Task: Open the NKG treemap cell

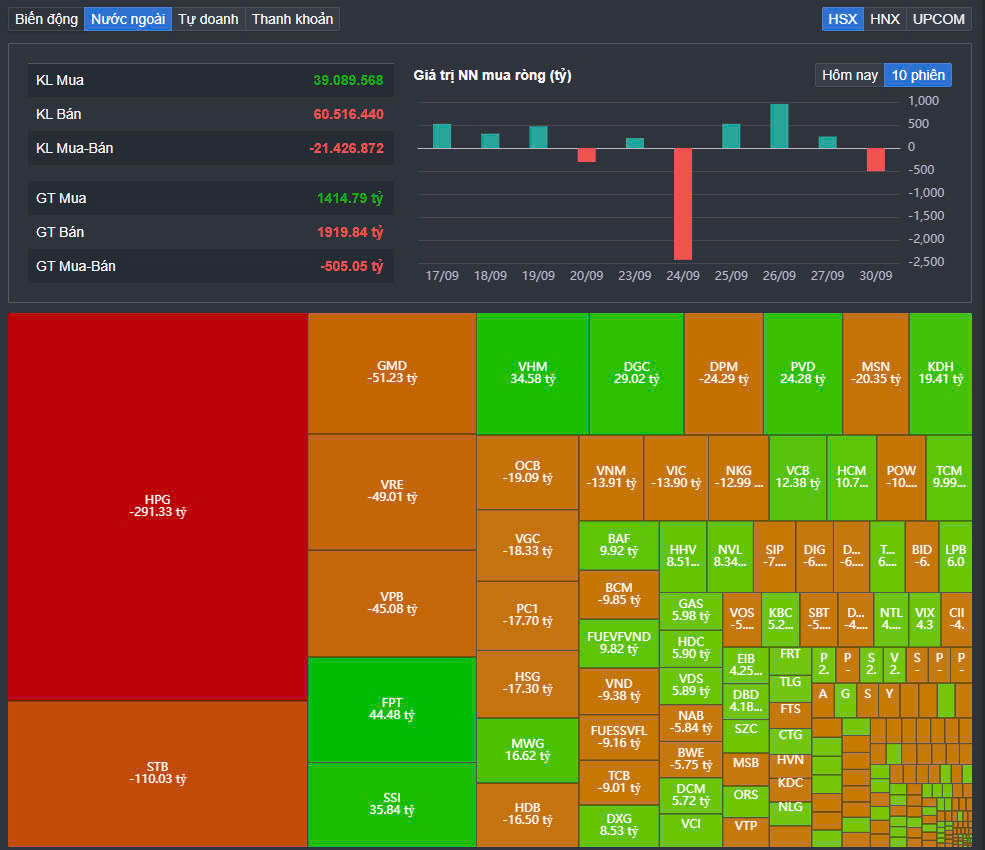Action: [x=739, y=477]
